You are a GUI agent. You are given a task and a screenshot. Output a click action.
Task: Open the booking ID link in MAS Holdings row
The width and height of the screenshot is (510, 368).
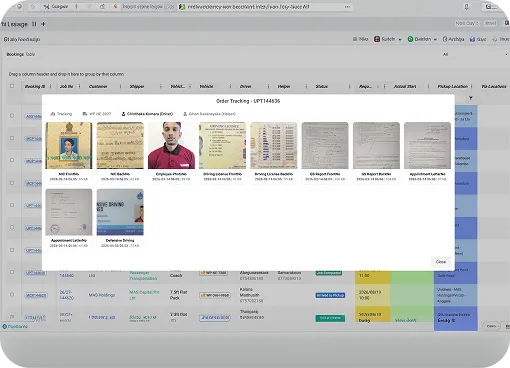(36, 295)
